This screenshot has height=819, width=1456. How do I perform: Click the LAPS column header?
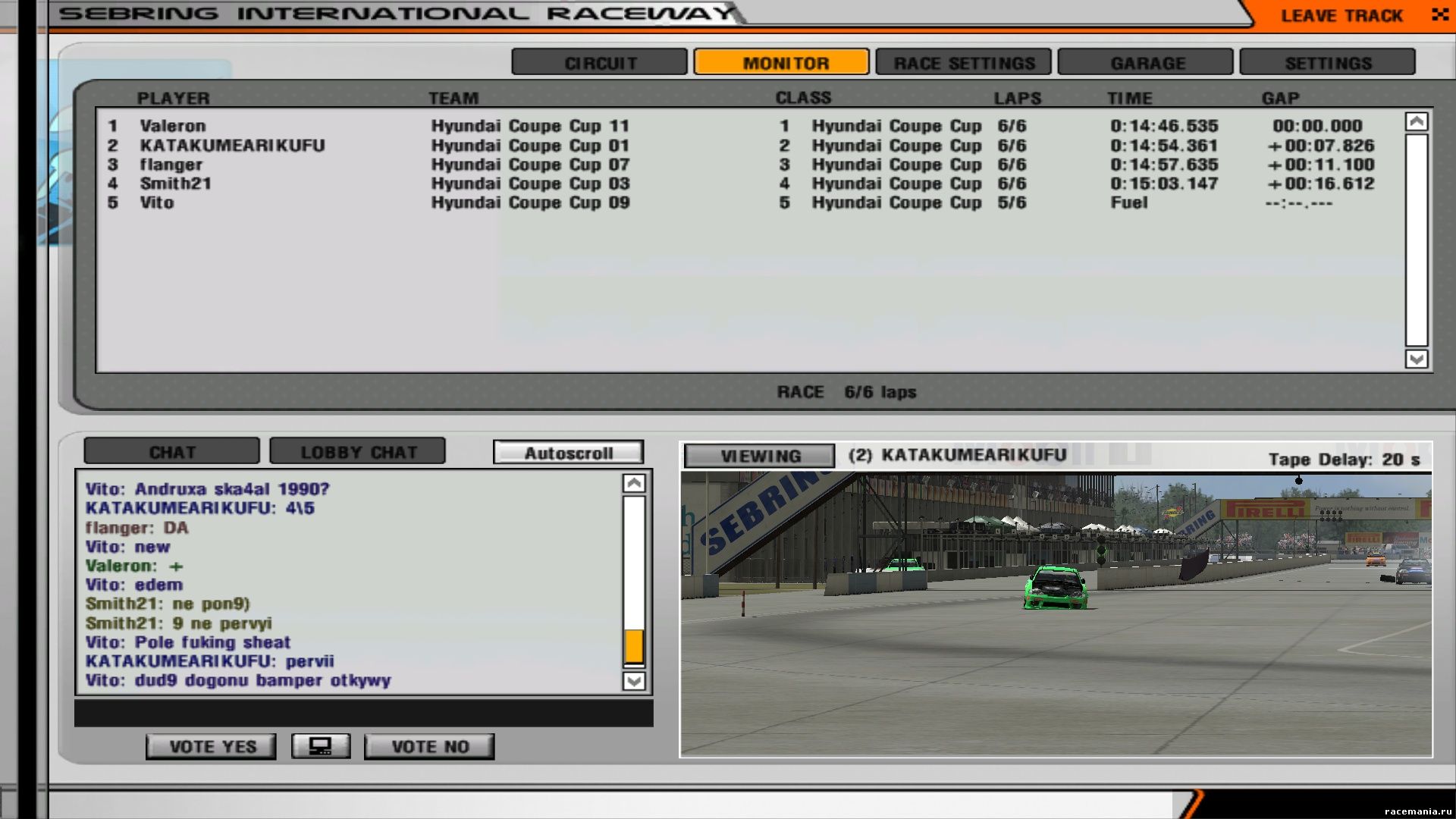(x=1018, y=99)
